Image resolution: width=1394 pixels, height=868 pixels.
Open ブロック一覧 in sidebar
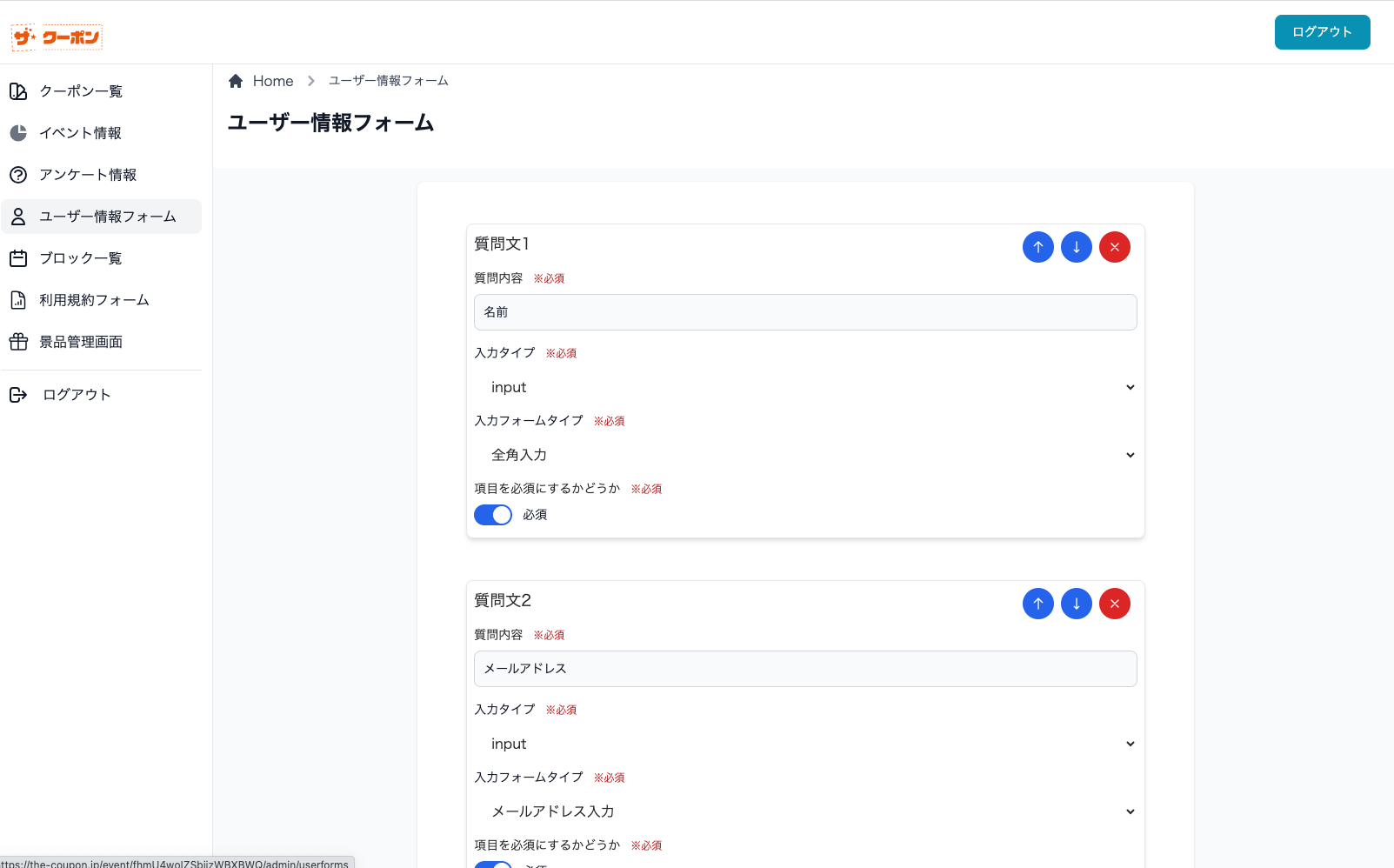101,258
